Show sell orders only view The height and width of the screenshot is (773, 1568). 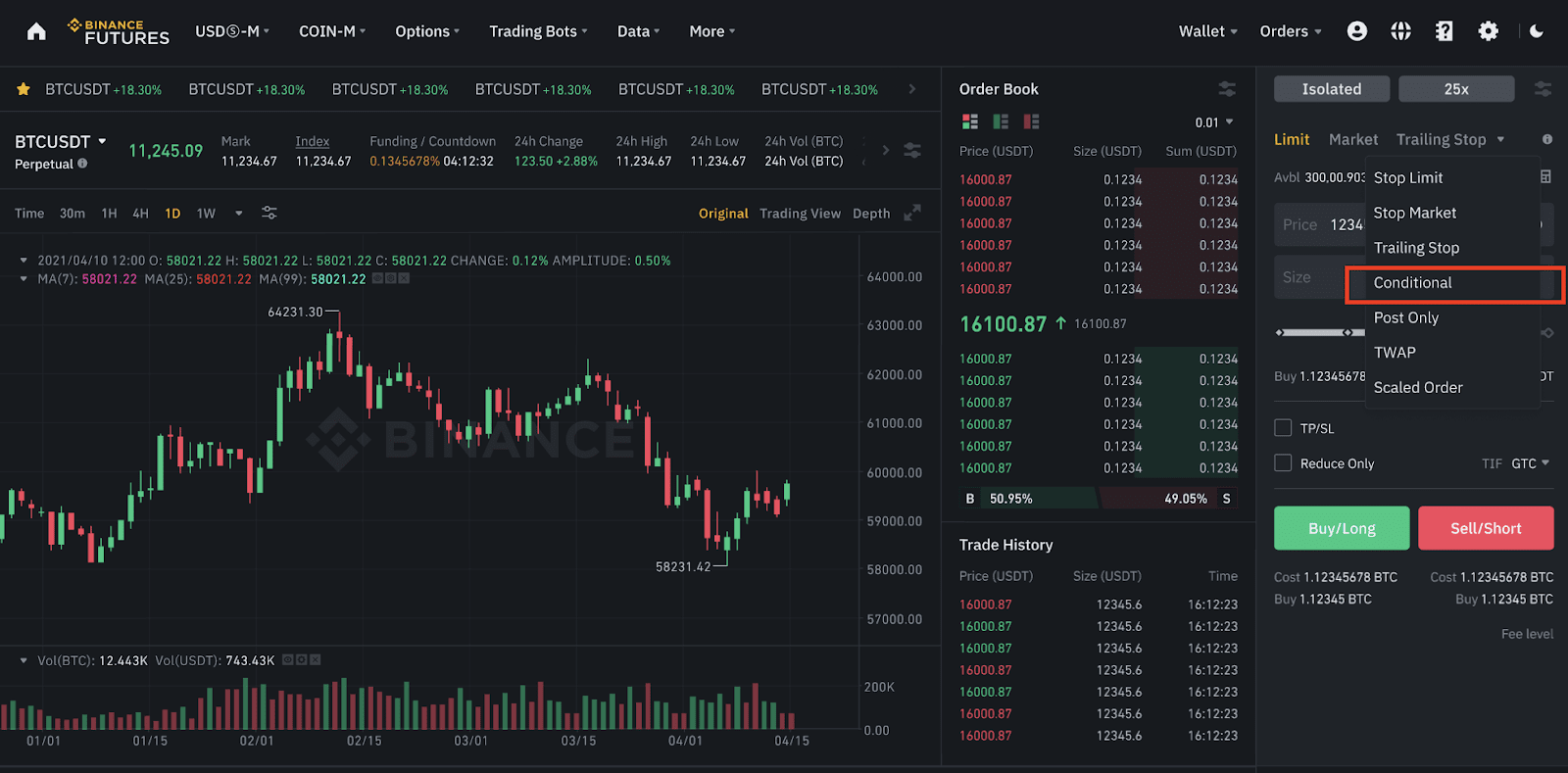tap(1031, 121)
